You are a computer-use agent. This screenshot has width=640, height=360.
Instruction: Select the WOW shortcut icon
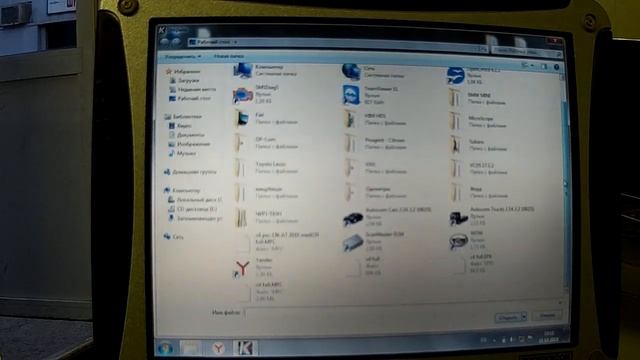pyautogui.click(x=458, y=242)
